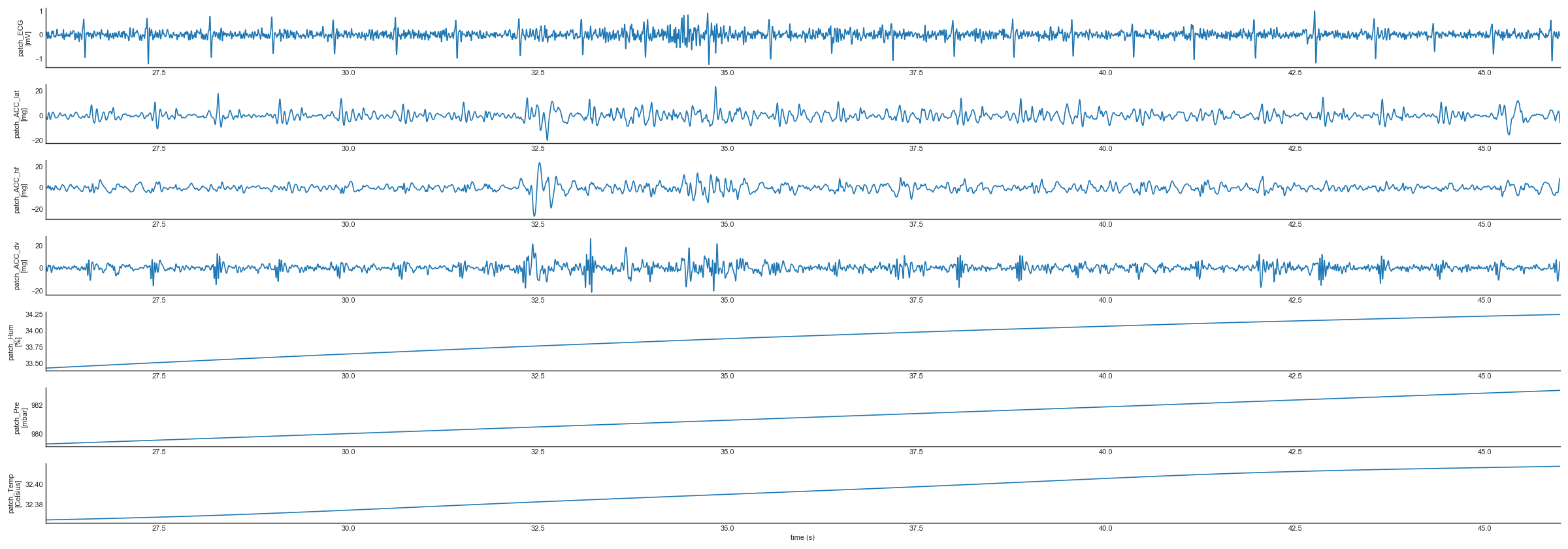This screenshot has height=549, width=1568.
Task: Select the 45.0 tick under the temperature plot
Action: 1484,528
